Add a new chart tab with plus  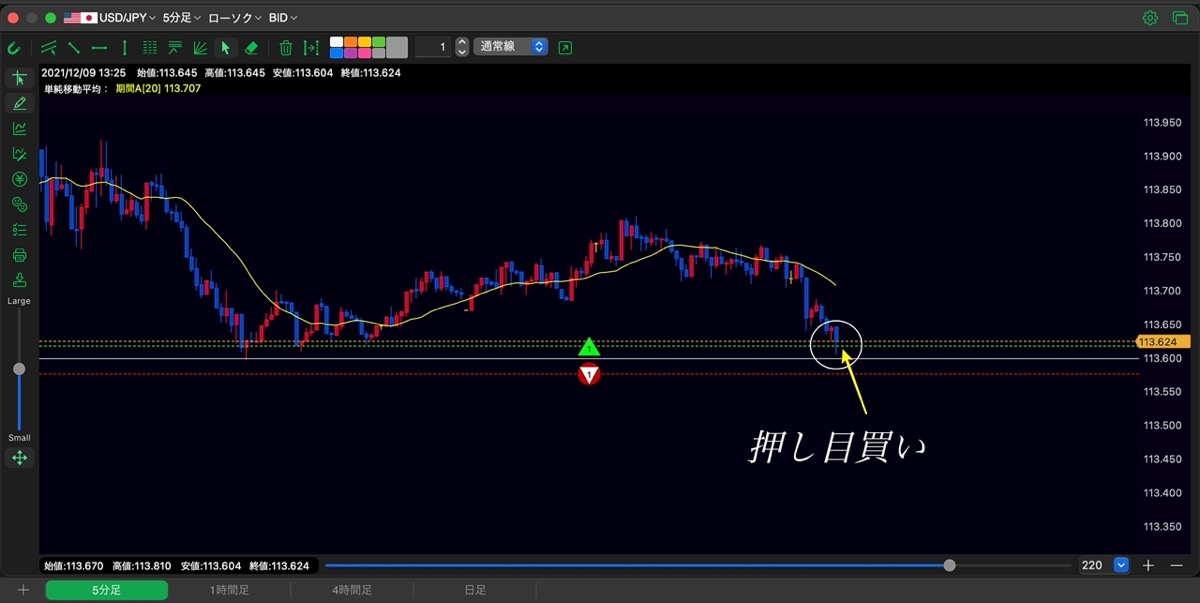tap(23, 591)
